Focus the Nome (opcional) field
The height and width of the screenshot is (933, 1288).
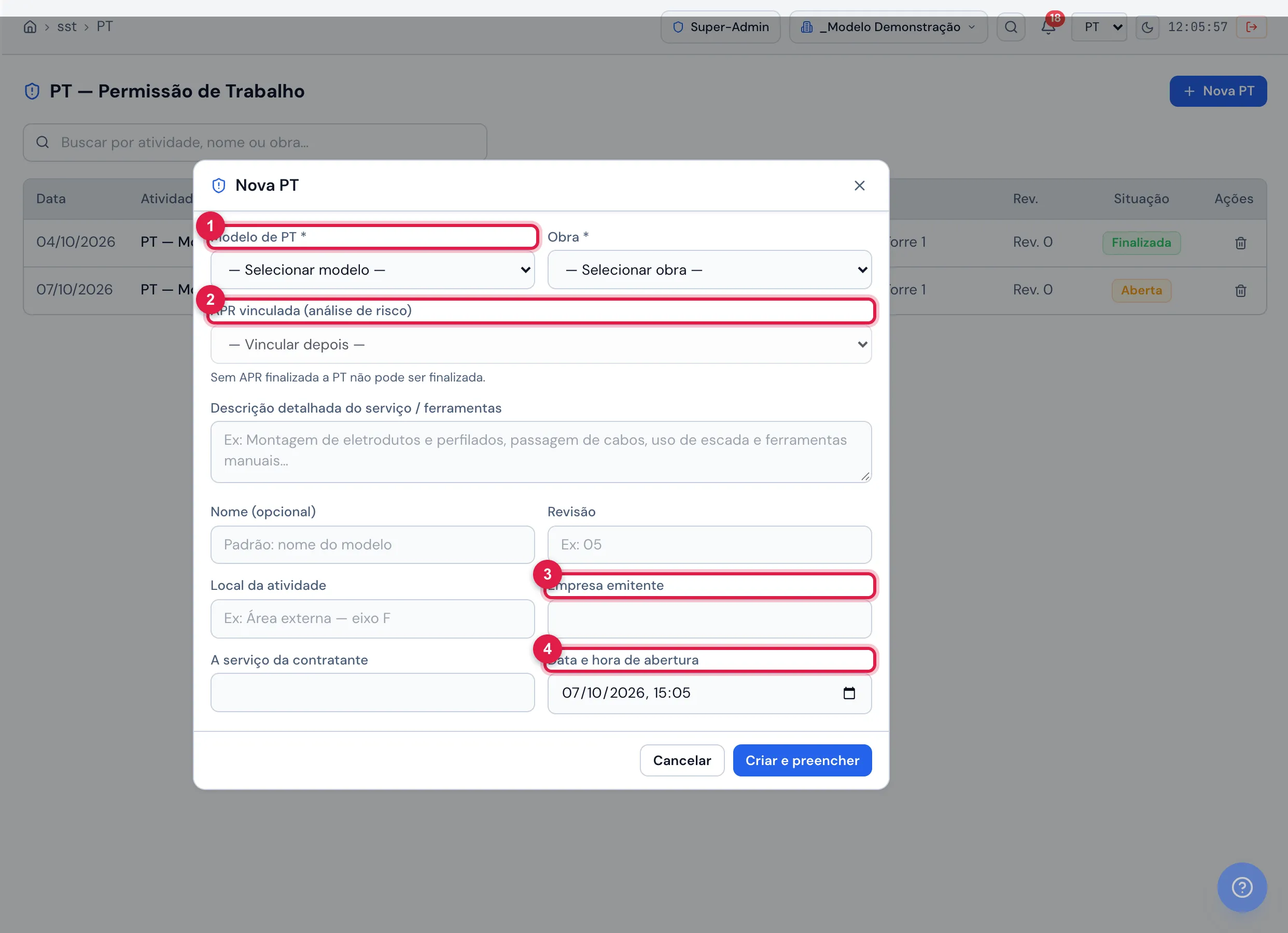(372, 545)
